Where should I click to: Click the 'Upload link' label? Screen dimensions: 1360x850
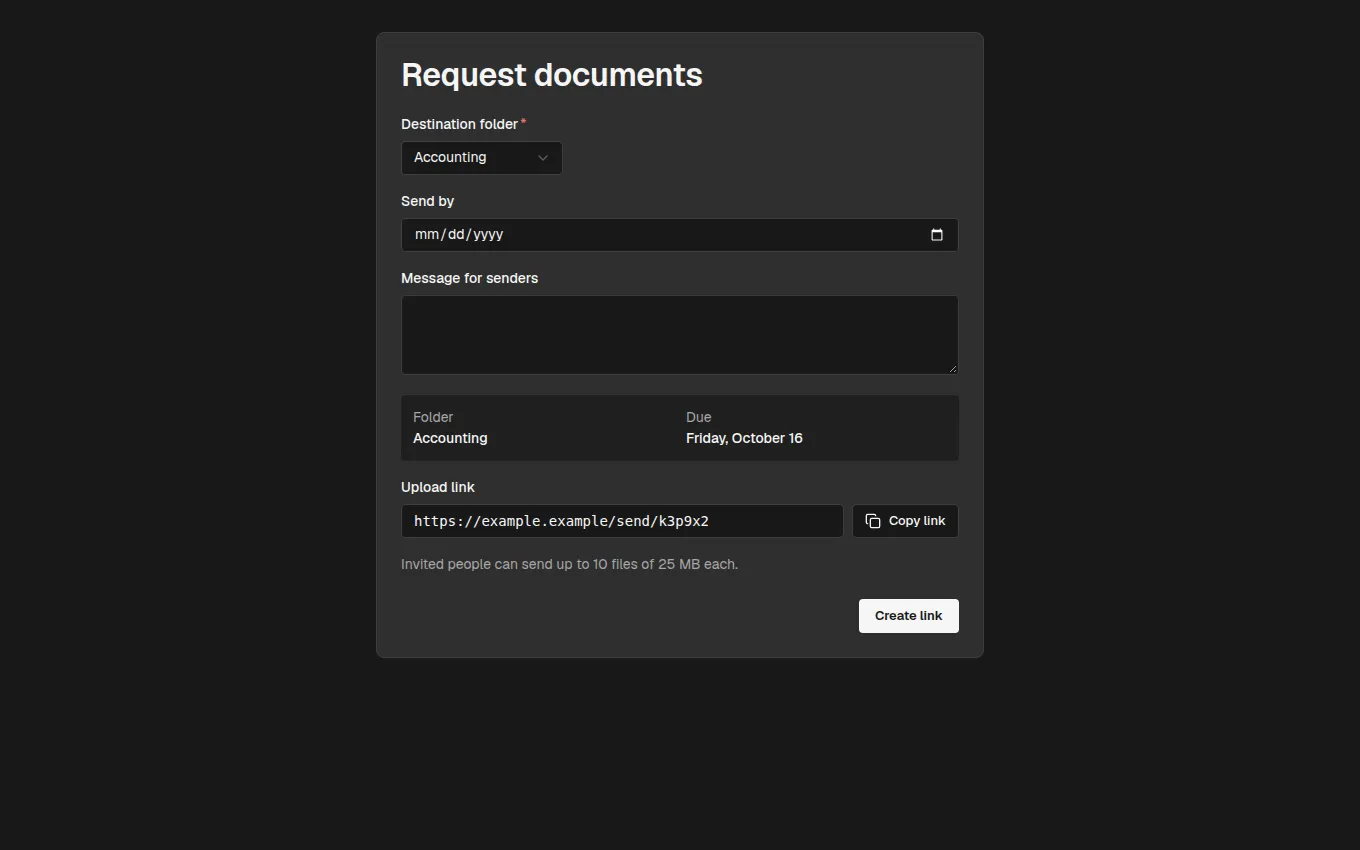pyautogui.click(x=438, y=487)
